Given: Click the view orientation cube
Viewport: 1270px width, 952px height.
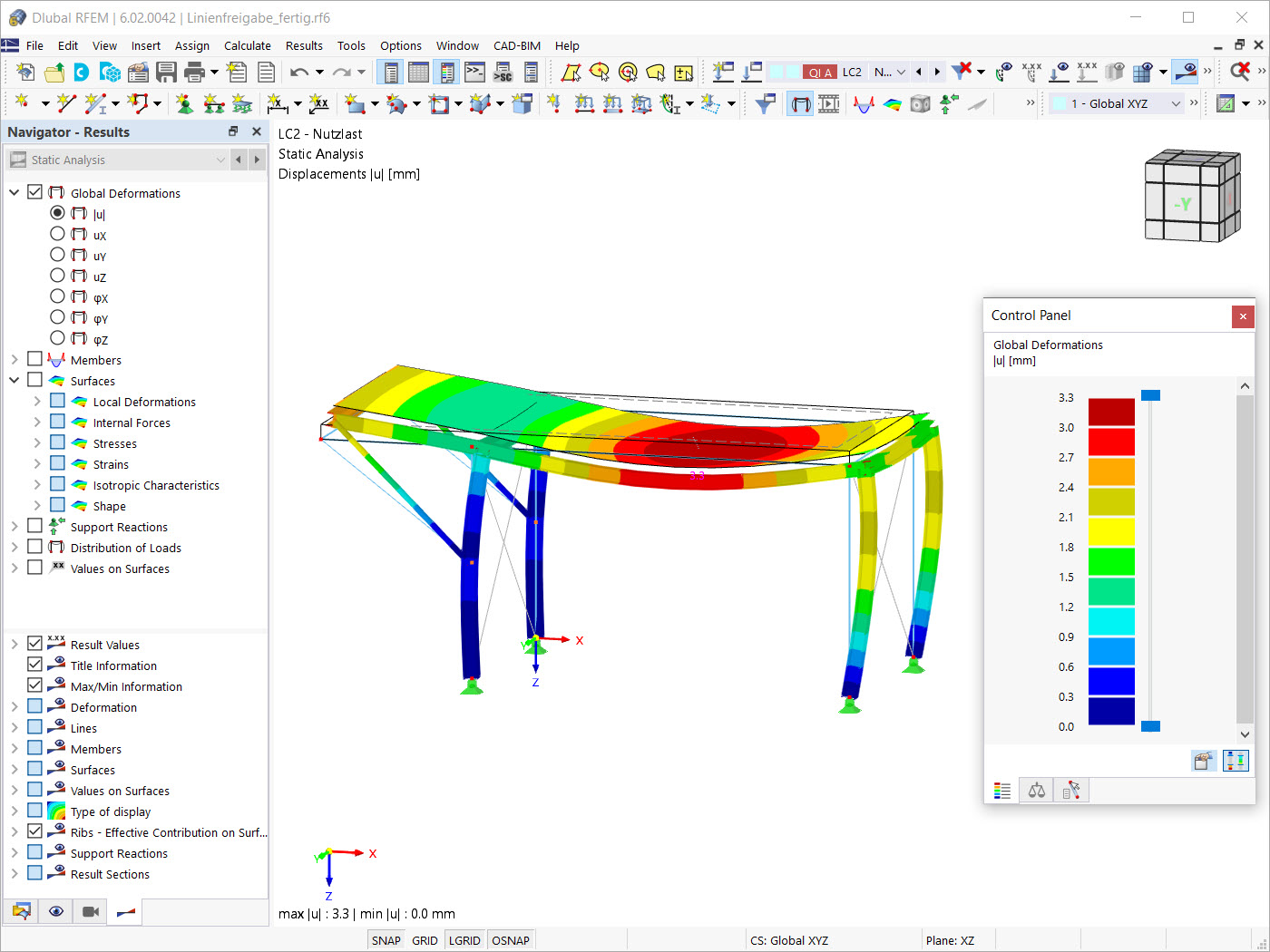Looking at the screenshot, I should pyautogui.click(x=1192, y=195).
